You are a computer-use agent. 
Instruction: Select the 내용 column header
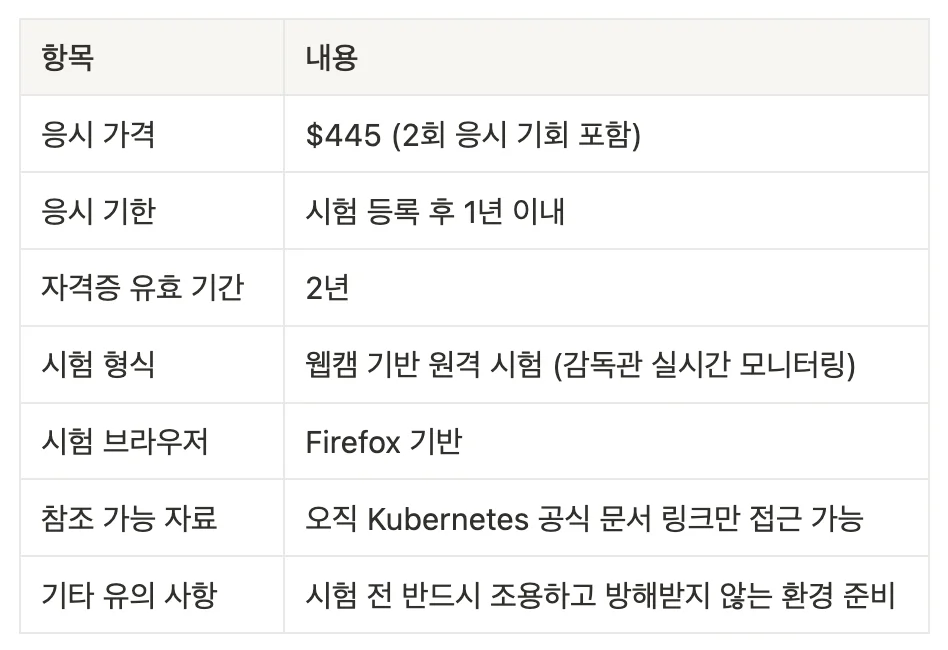(332, 57)
